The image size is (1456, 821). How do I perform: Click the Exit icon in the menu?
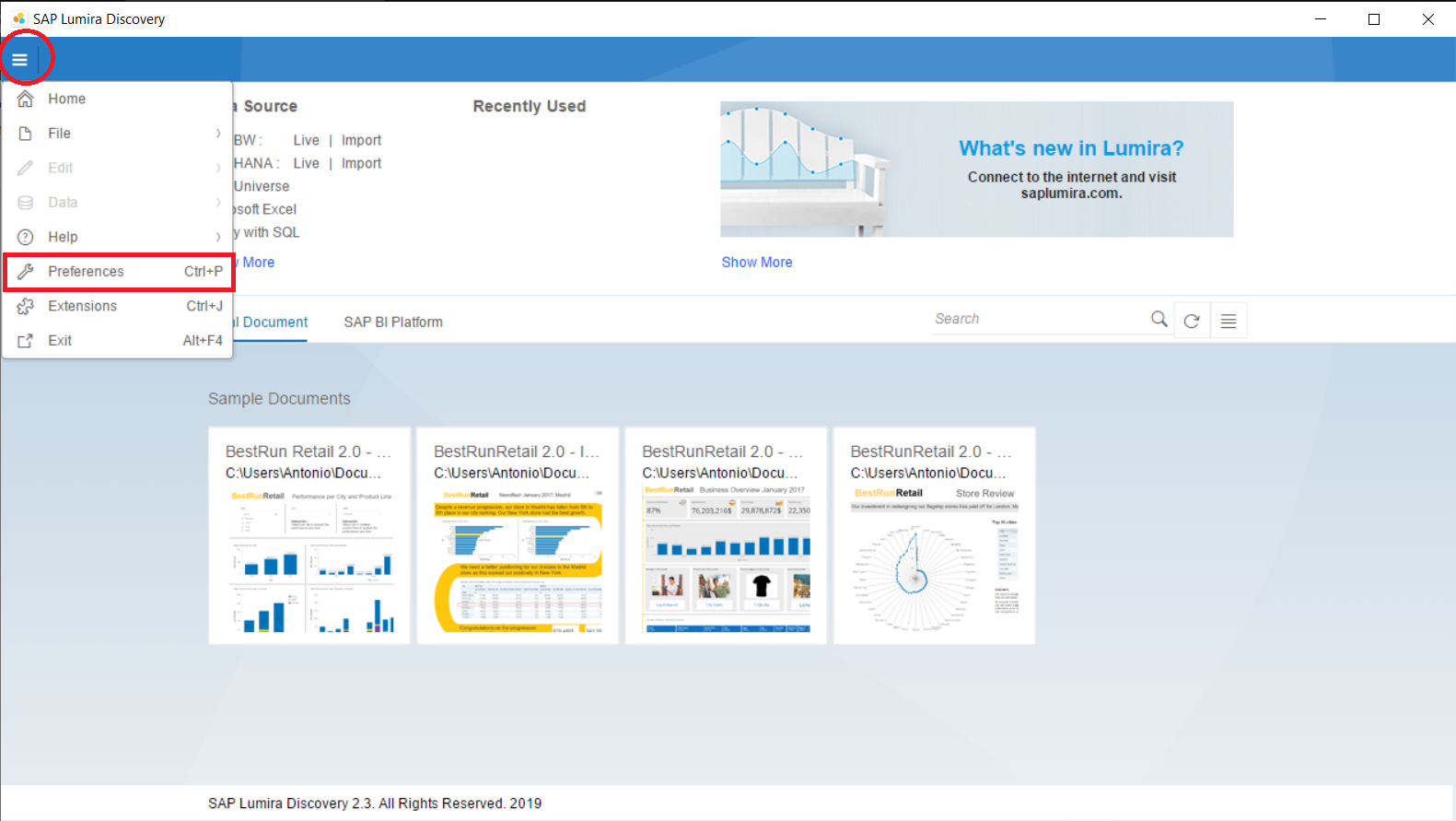26,341
